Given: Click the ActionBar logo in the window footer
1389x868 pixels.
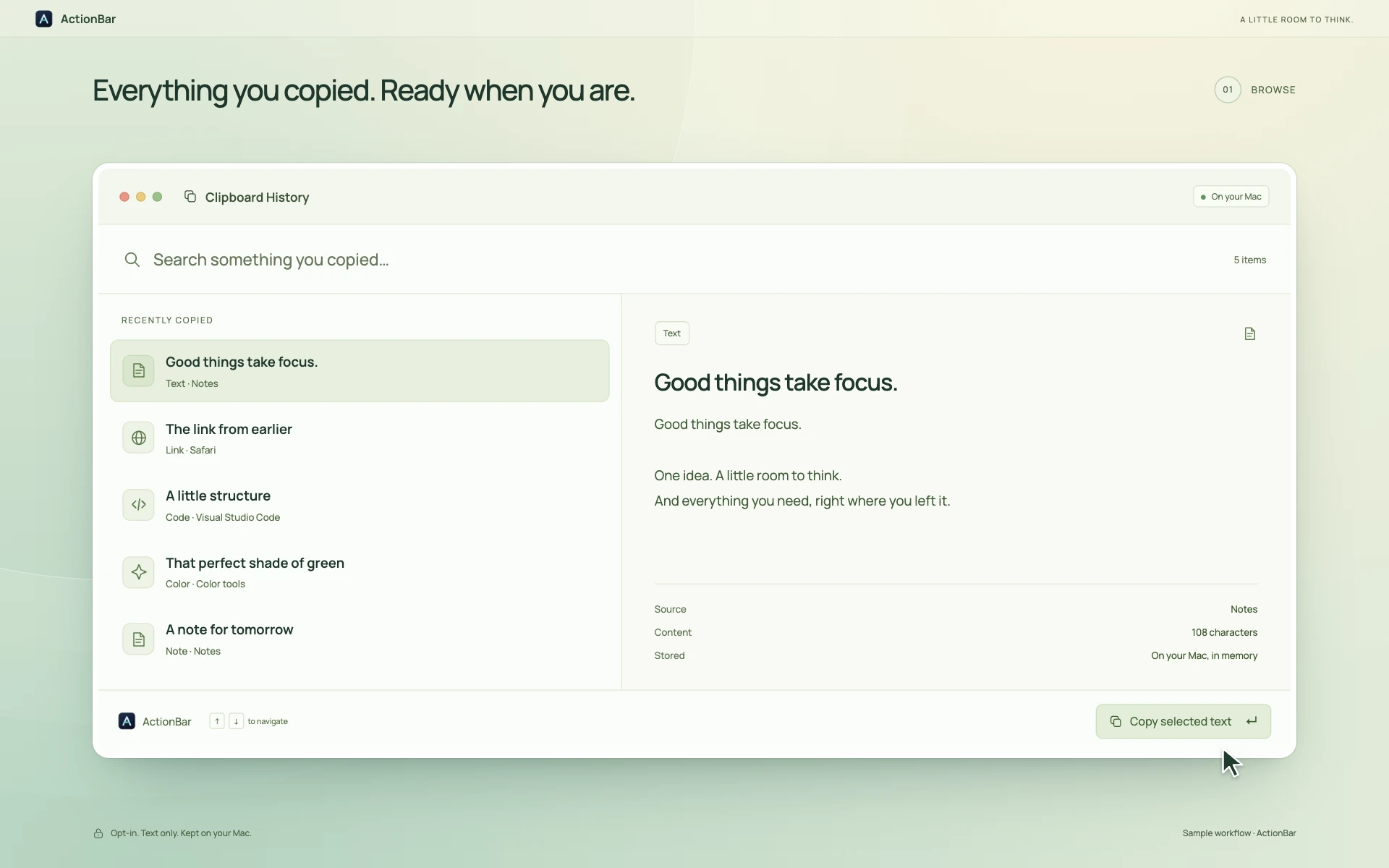Looking at the screenshot, I should (x=127, y=721).
